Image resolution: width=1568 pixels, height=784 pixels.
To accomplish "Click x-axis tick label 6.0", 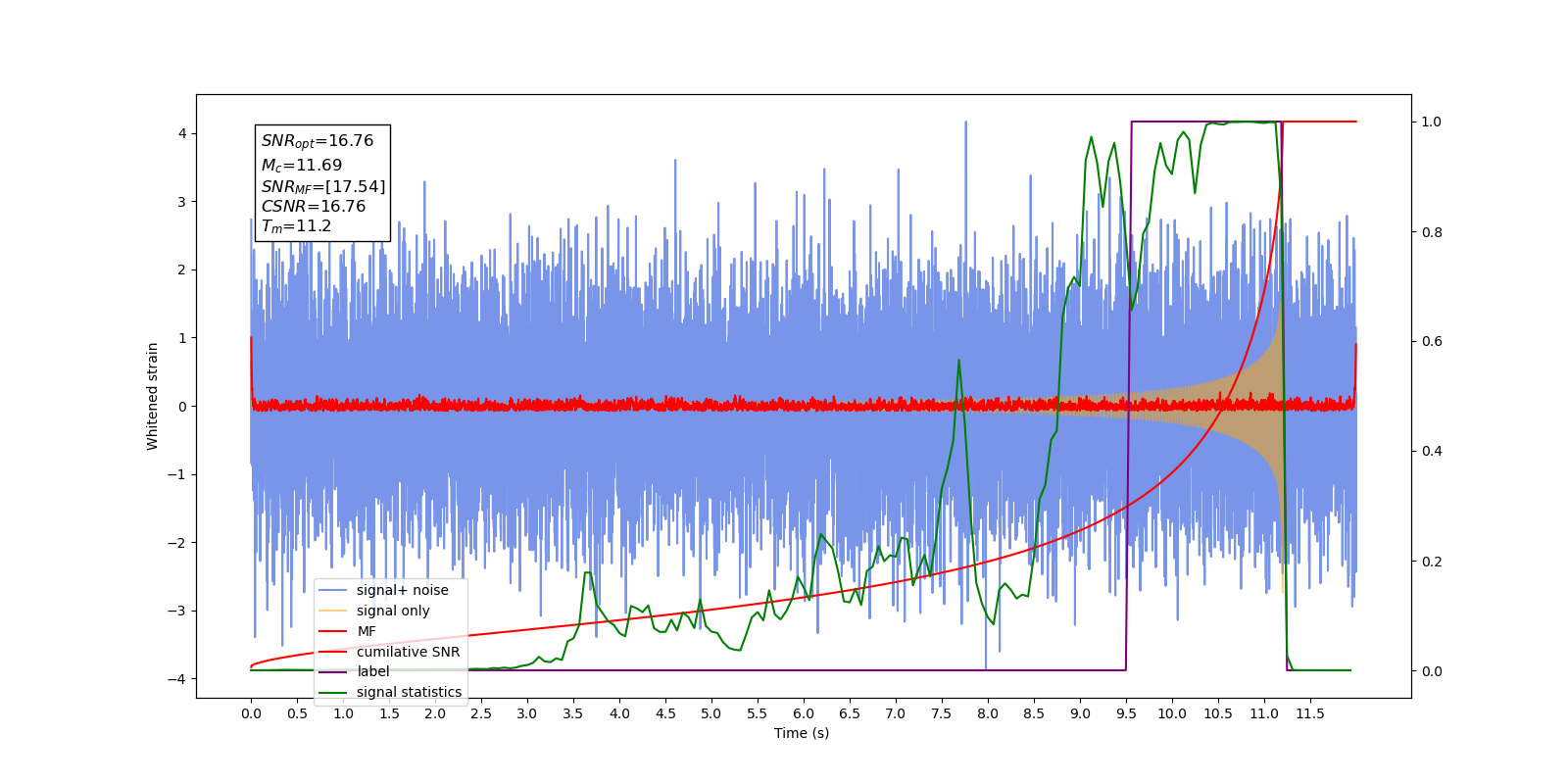I will 804,713.
